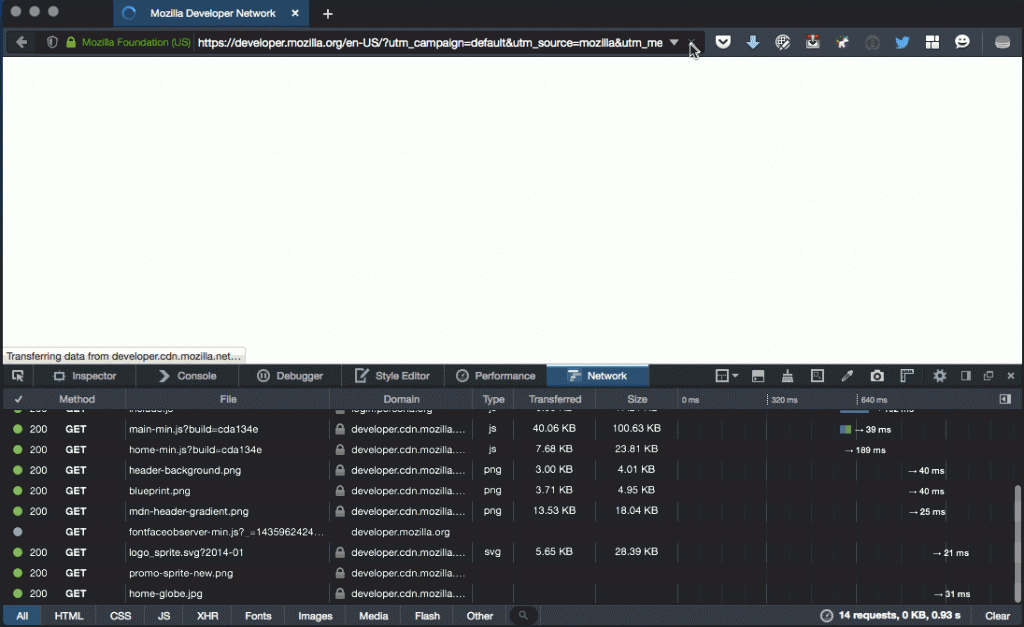Sort requests by File column
Screen dimensions: 1024x627
[228, 399]
